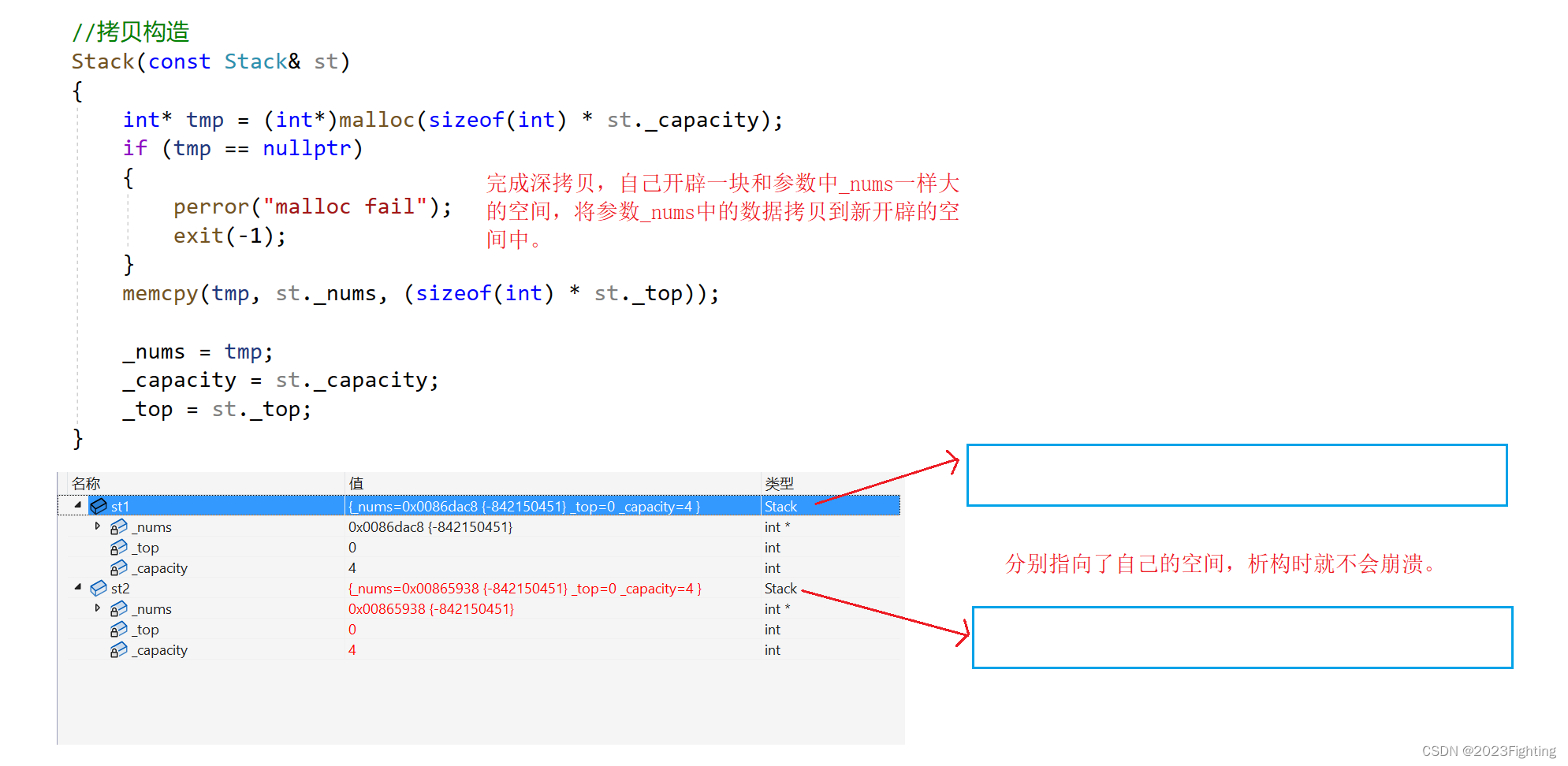The width and height of the screenshot is (1568, 766).
Task: Expand _nums under st2
Action: (x=97, y=608)
